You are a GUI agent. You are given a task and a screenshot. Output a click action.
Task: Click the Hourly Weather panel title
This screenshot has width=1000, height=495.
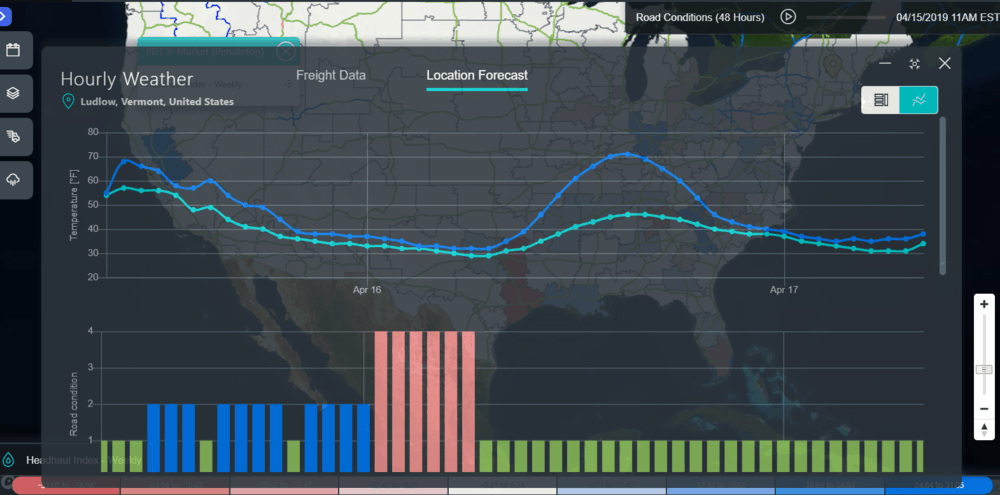point(127,79)
